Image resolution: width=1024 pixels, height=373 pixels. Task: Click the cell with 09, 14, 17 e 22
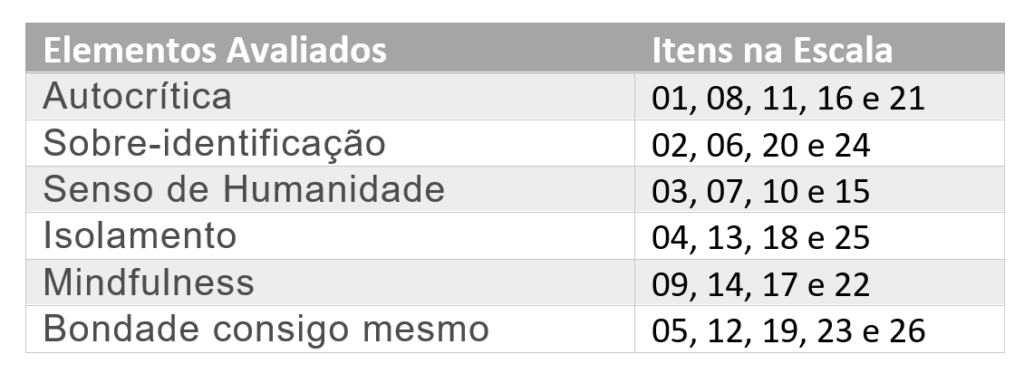click(819, 282)
